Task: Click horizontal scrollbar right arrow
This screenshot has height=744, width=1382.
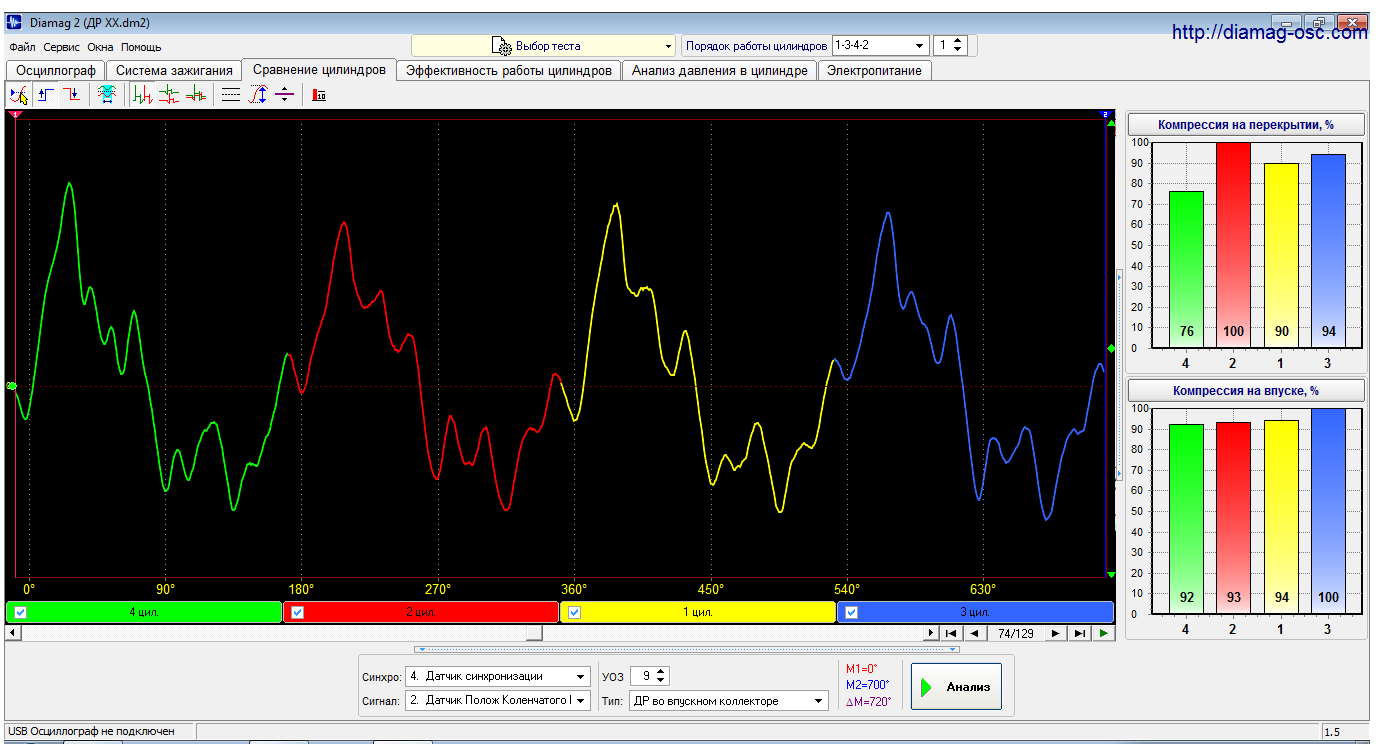Action: point(931,633)
